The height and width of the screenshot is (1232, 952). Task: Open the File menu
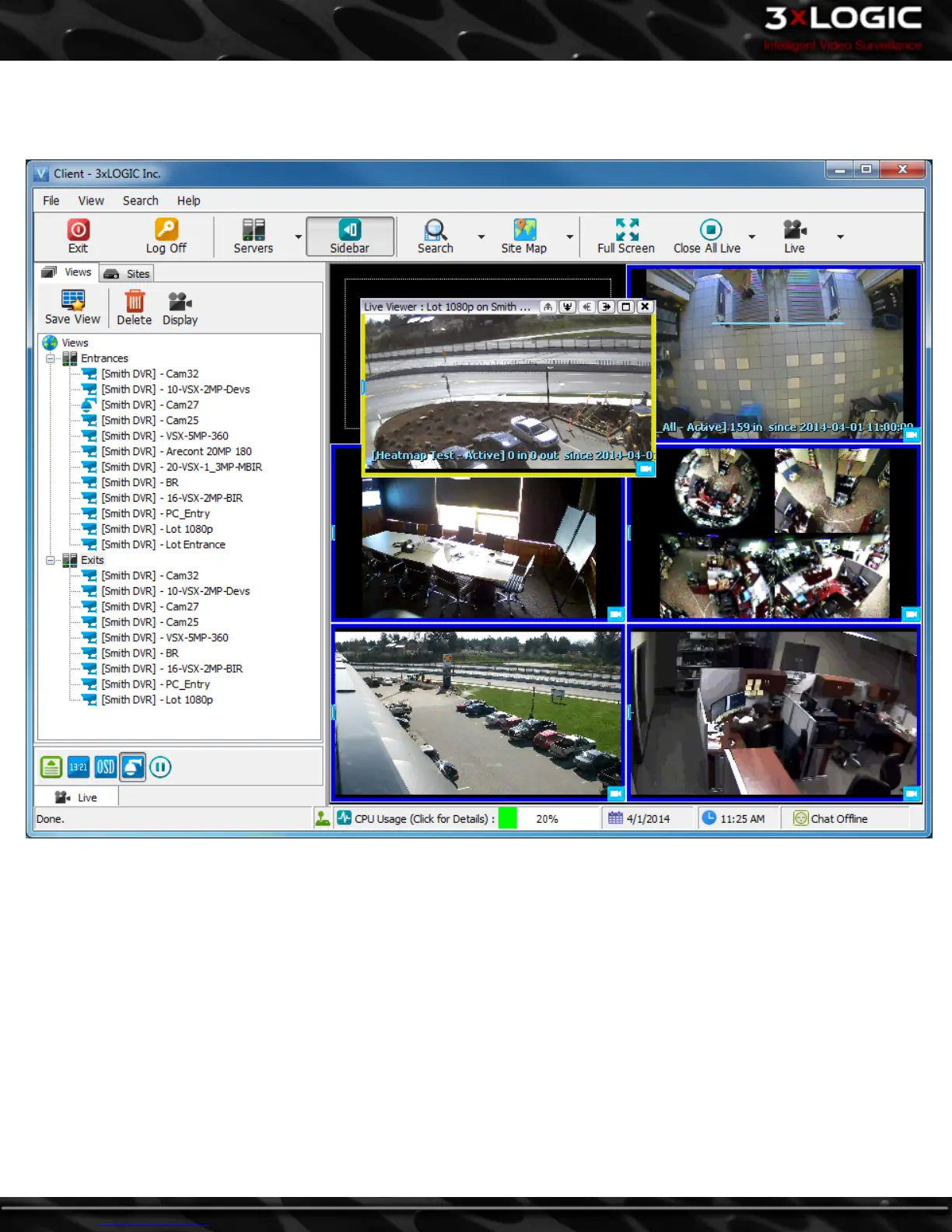[x=51, y=201]
